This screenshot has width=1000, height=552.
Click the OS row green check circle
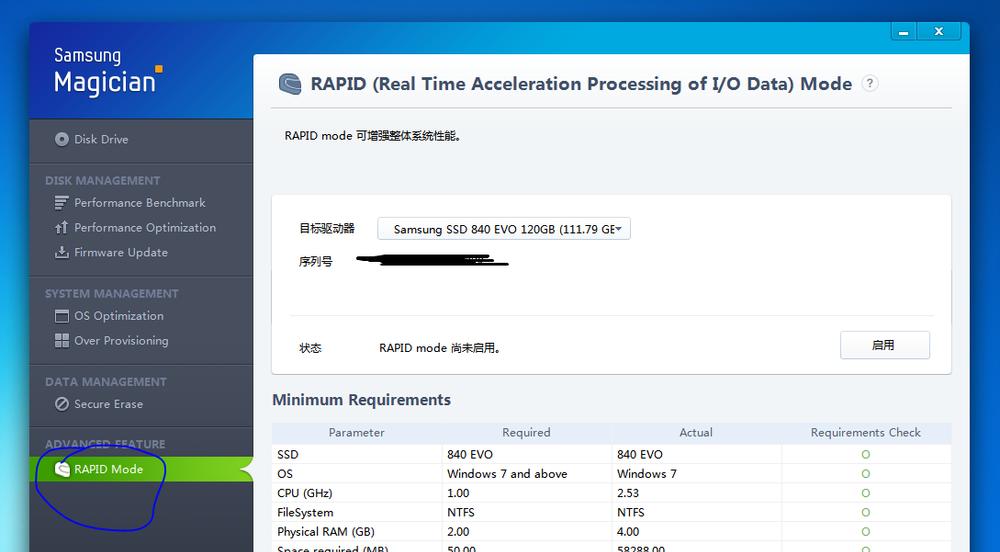pyautogui.click(x=865, y=474)
